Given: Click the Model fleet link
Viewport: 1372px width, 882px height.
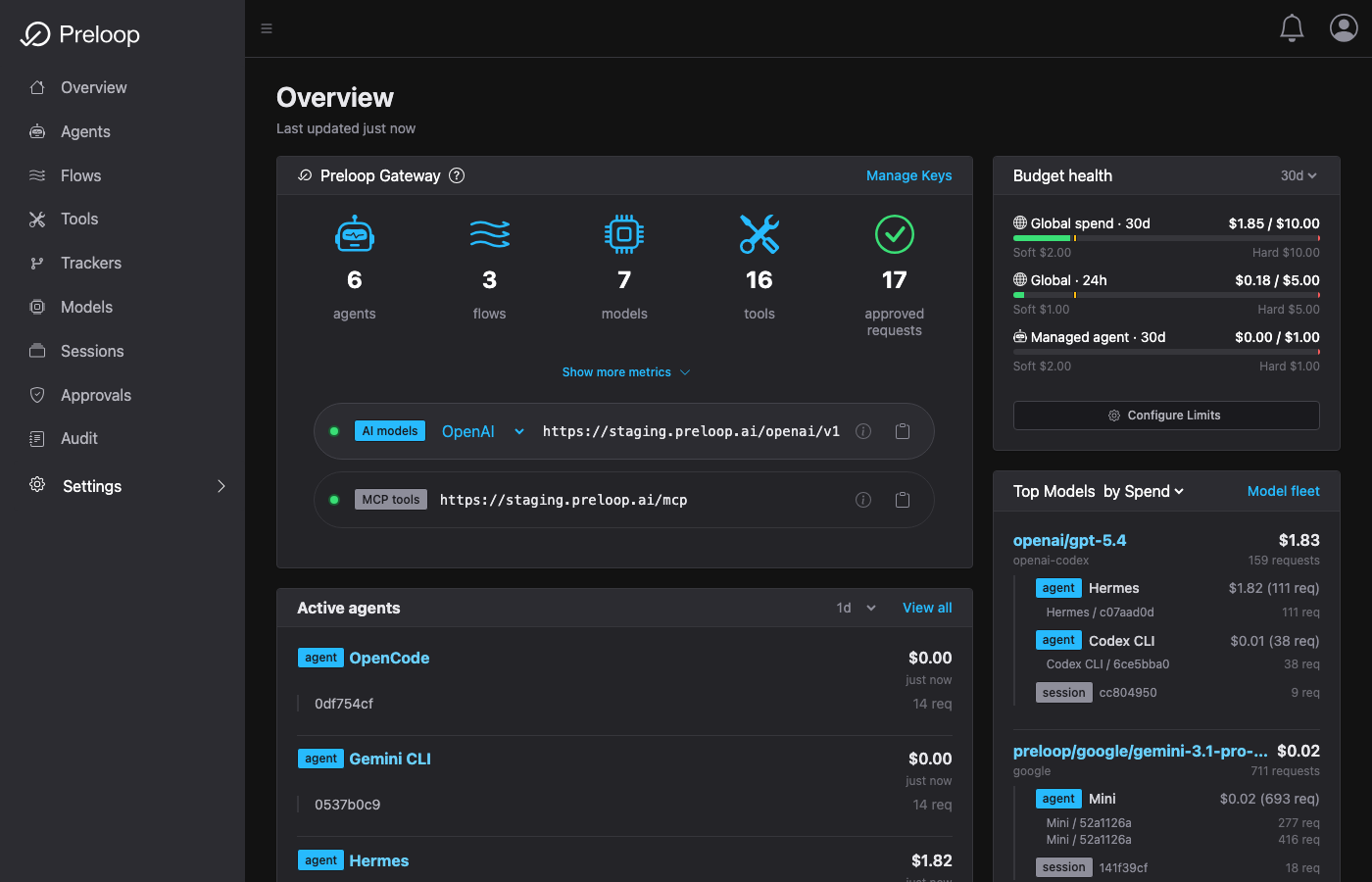Looking at the screenshot, I should pyautogui.click(x=1283, y=491).
